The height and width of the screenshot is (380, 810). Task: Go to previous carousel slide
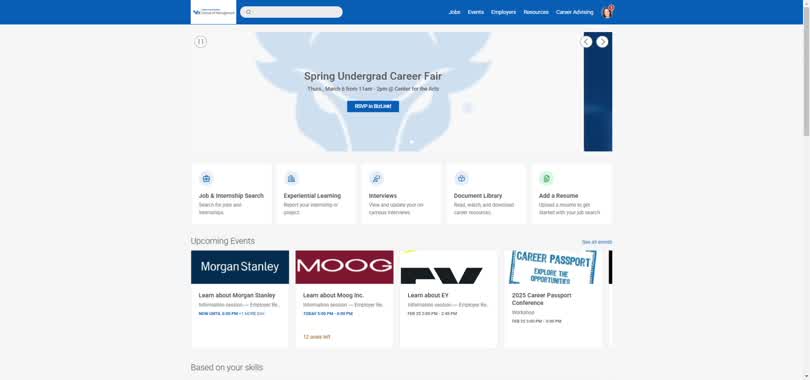click(x=586, y=42)
